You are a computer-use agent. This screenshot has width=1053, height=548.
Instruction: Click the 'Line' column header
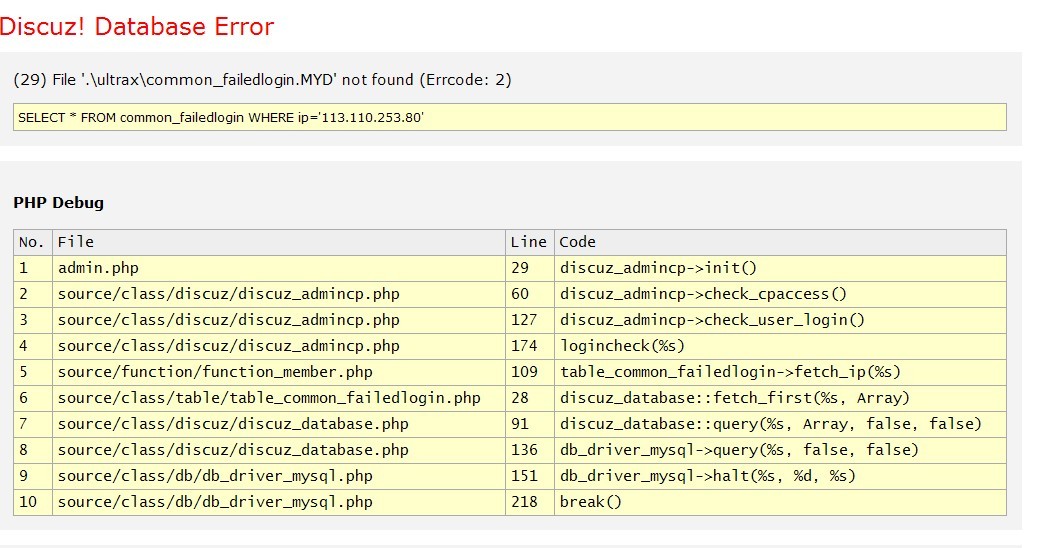[x=530, y=242]
